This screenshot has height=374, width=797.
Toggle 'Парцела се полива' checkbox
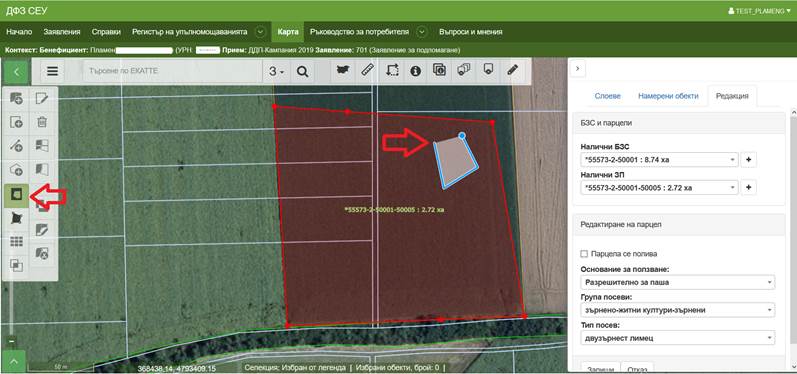coord(584,254)
